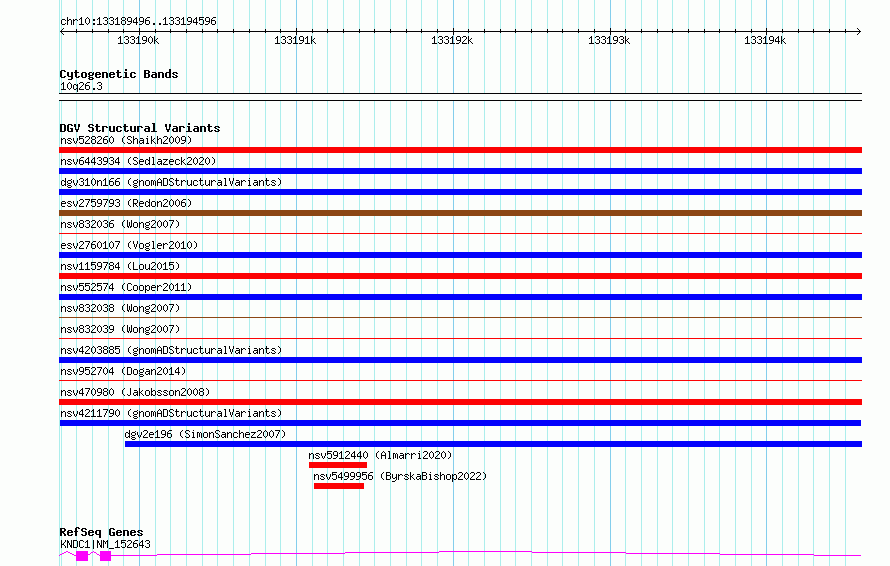Click the blue nsv552574 variant bar
Viewport: 890px width, 566px height.
pos(460,297)
